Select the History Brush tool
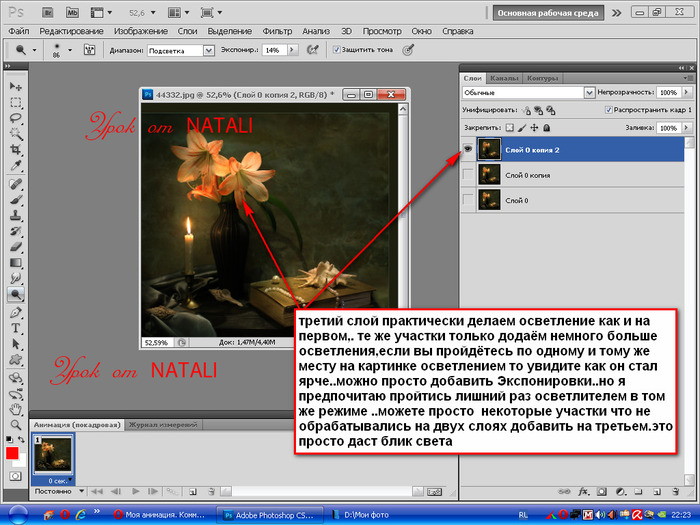 [x=16, y=231]
